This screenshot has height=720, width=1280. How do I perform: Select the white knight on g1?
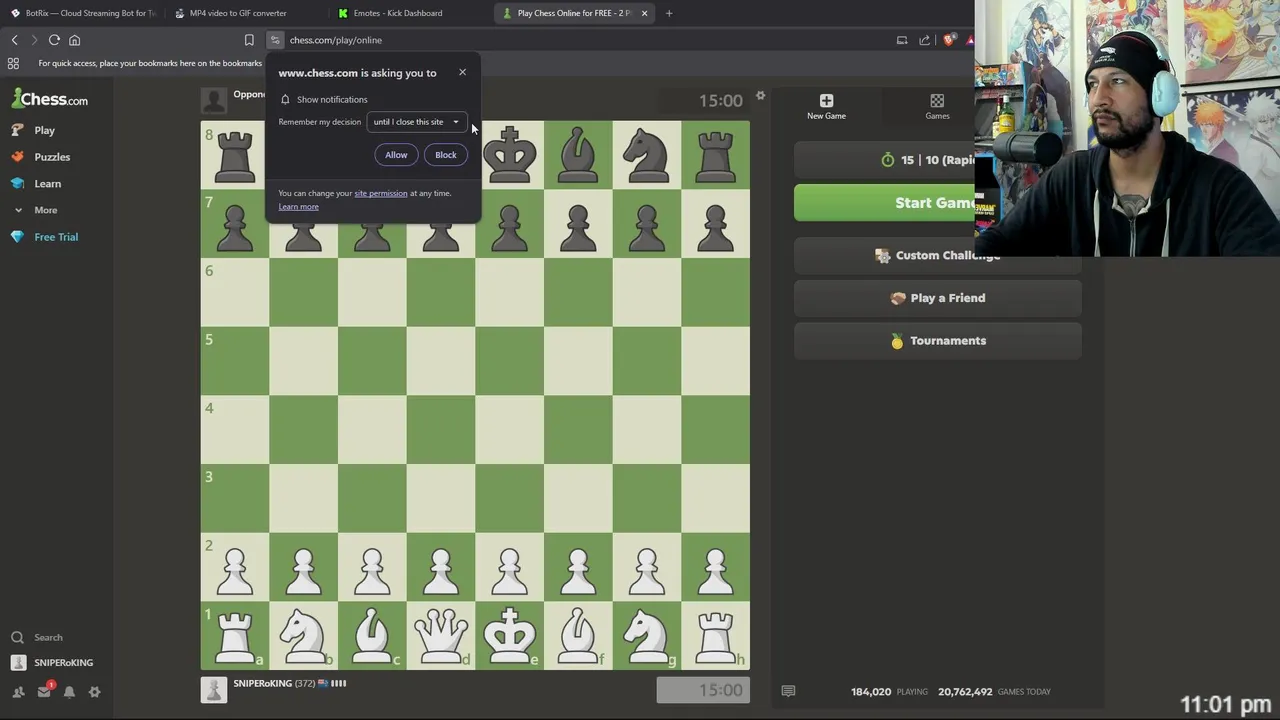(x=647, y=636)
